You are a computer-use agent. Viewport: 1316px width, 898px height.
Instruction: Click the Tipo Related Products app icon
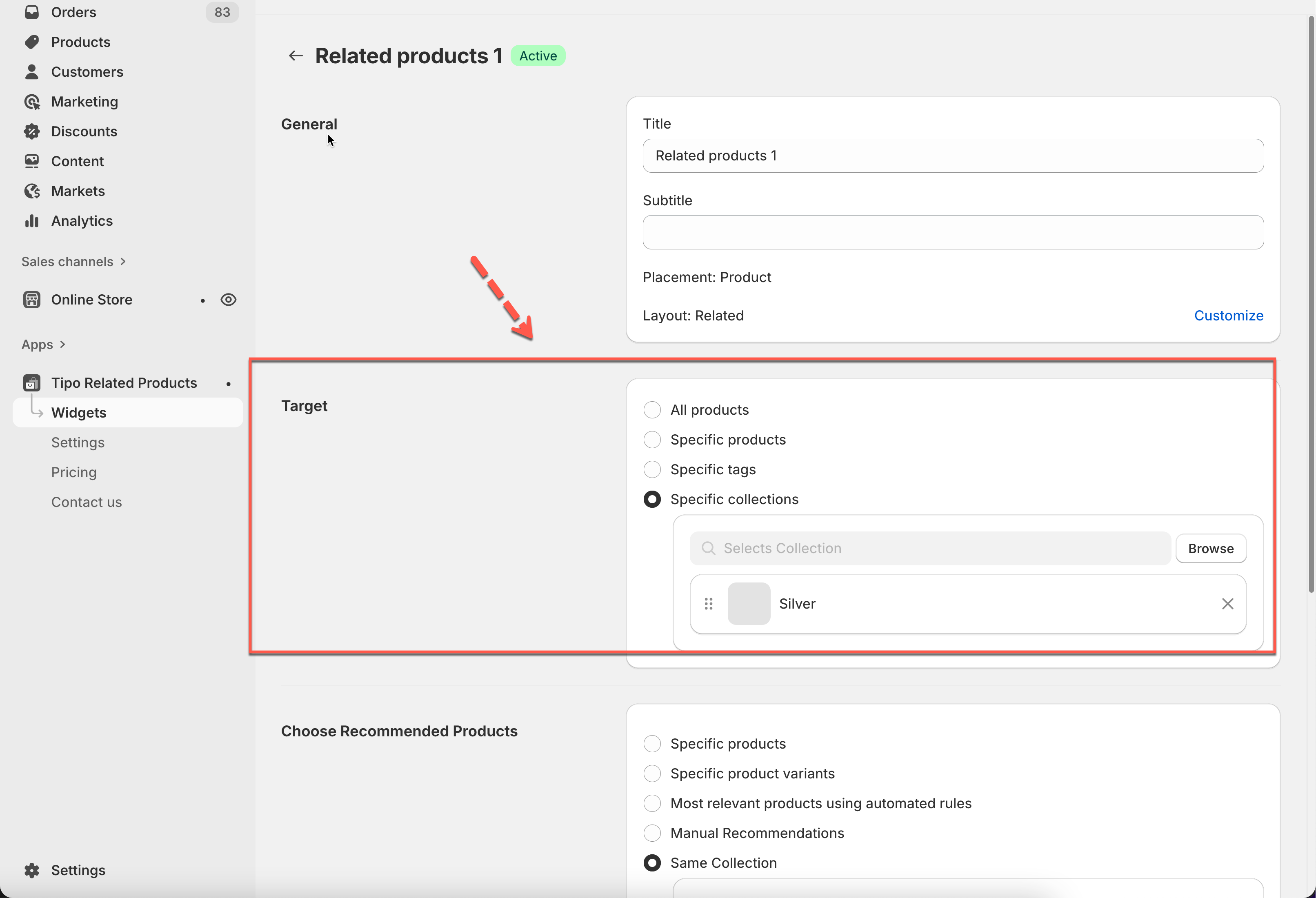pos(32,383)
